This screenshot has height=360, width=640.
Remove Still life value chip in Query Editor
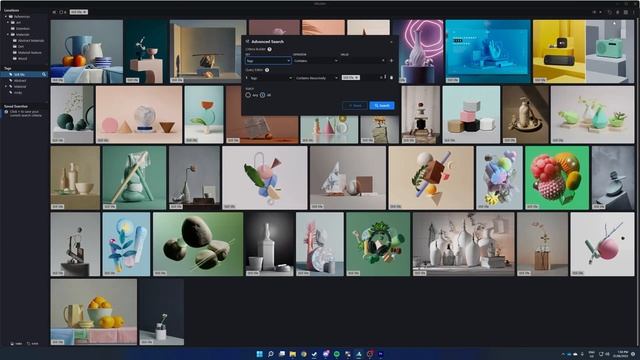pyautogui.click(x=357, y=78)
